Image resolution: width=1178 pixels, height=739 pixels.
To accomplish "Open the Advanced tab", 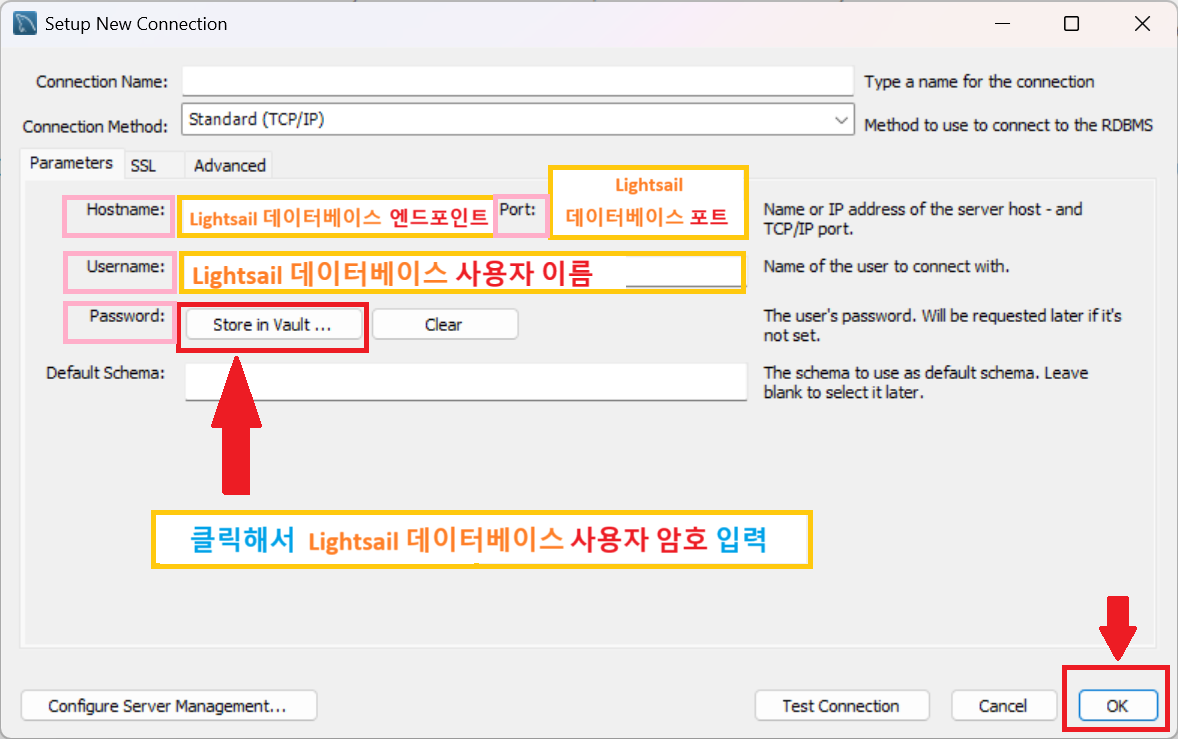I will click(229, 165).
